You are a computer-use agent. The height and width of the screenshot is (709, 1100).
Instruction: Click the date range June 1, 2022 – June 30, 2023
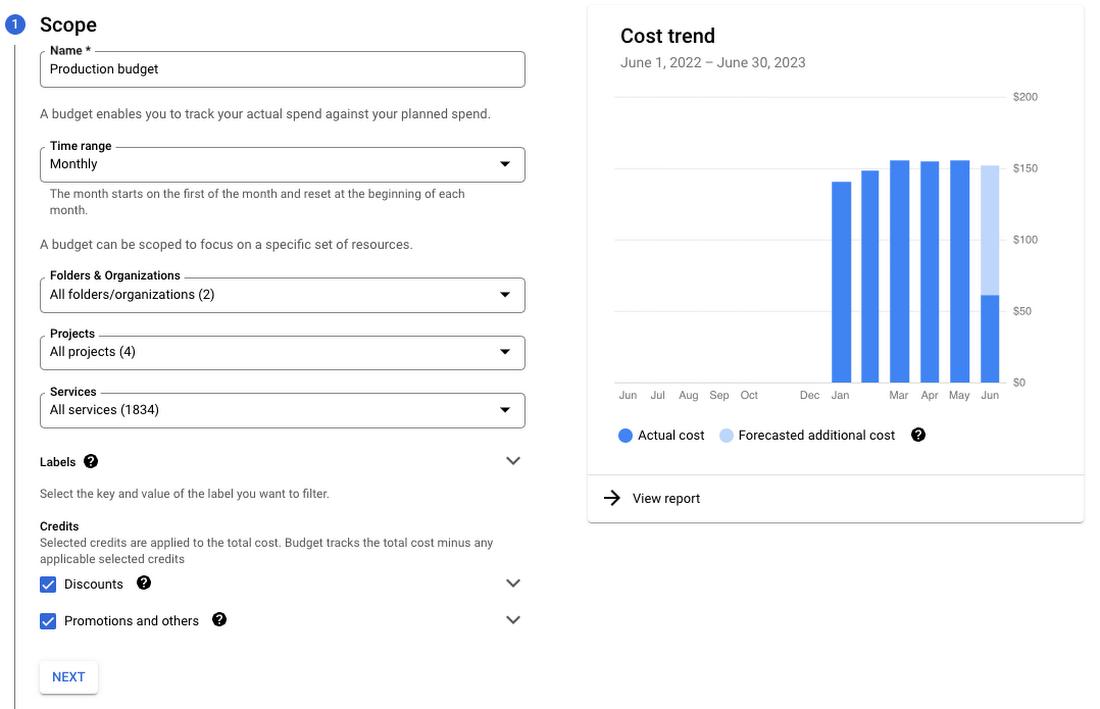click(x=713, y=62)
